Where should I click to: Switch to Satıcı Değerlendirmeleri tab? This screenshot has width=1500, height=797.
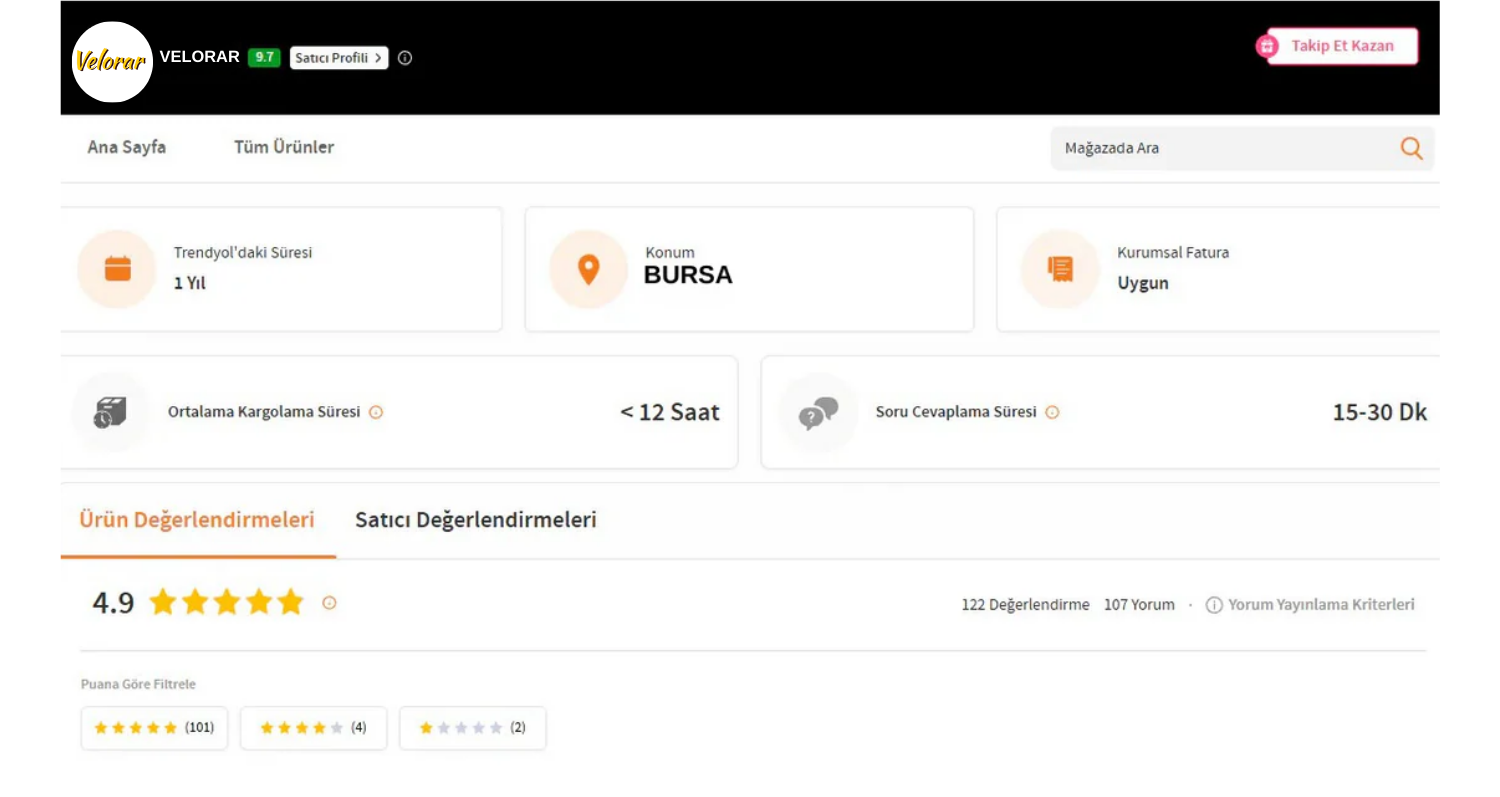point(476,520)
